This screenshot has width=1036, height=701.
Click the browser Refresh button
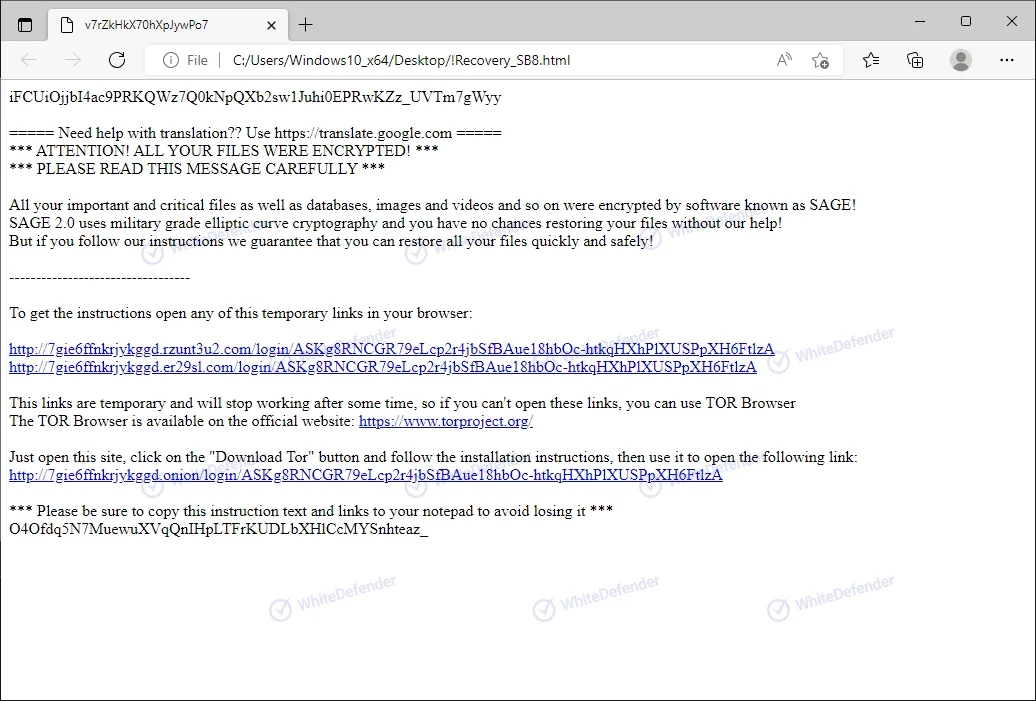coord(117,60)
